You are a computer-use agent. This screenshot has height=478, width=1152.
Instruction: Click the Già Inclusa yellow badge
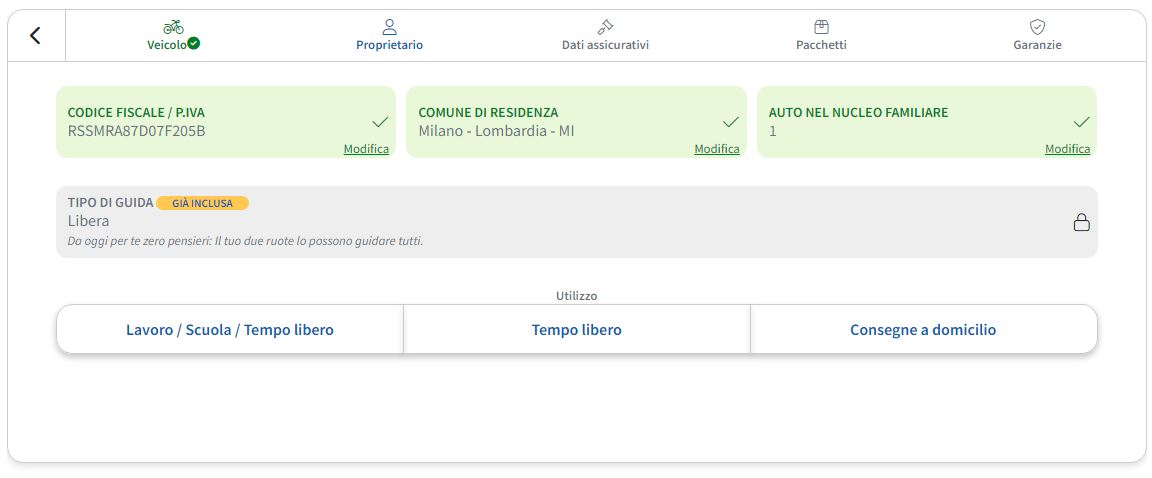coord(202,203)
